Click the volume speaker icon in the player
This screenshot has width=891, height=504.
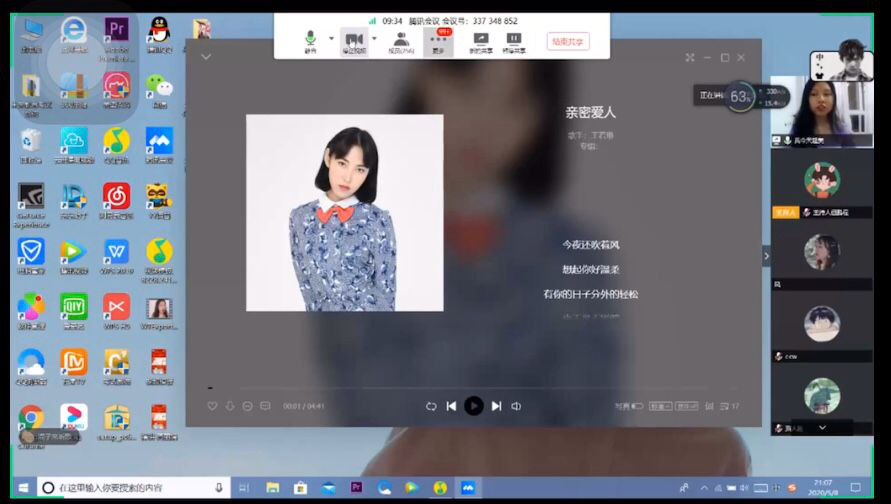click(x=516, y=406)
